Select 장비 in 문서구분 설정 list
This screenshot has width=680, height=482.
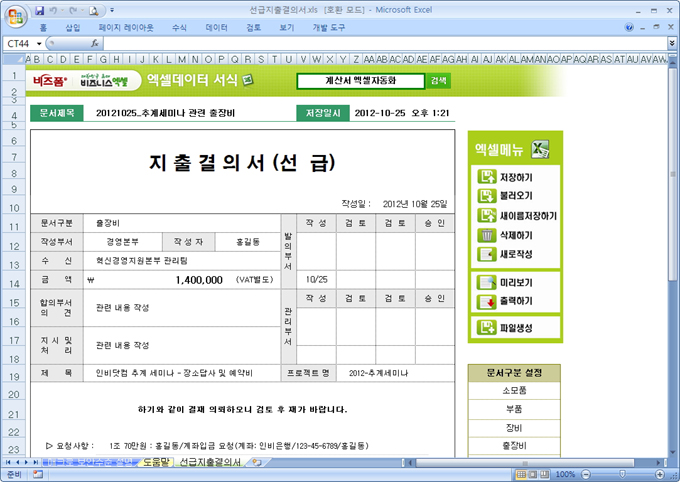pos(514,428)
